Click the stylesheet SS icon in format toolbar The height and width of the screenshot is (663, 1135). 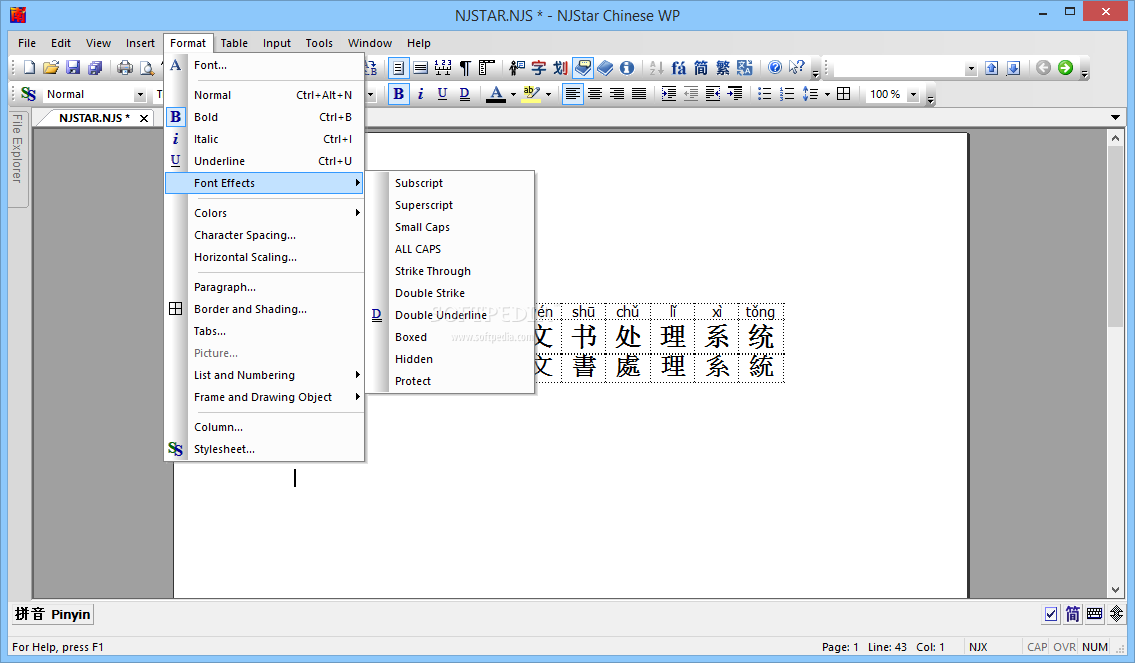pos(28,94)
